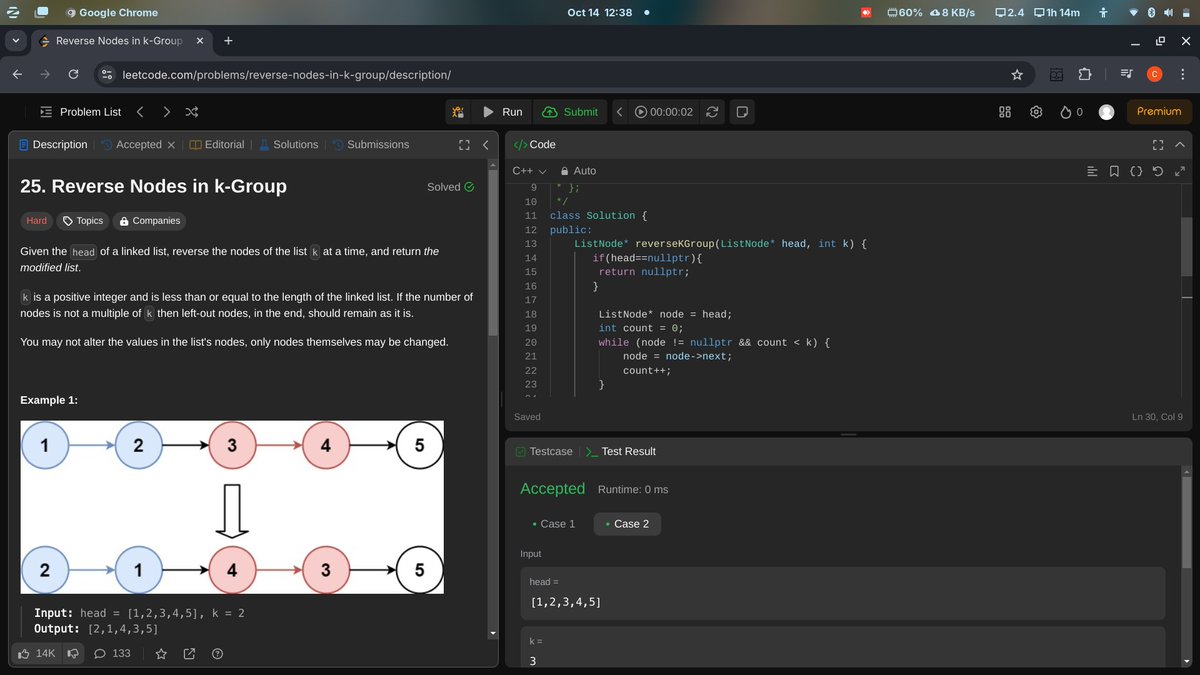Image resolution: width=1200 pixels, height=675 pixels.
Task: Click the leetcode.com address bar
Action: pyautogui.click(x=565, y=75)
